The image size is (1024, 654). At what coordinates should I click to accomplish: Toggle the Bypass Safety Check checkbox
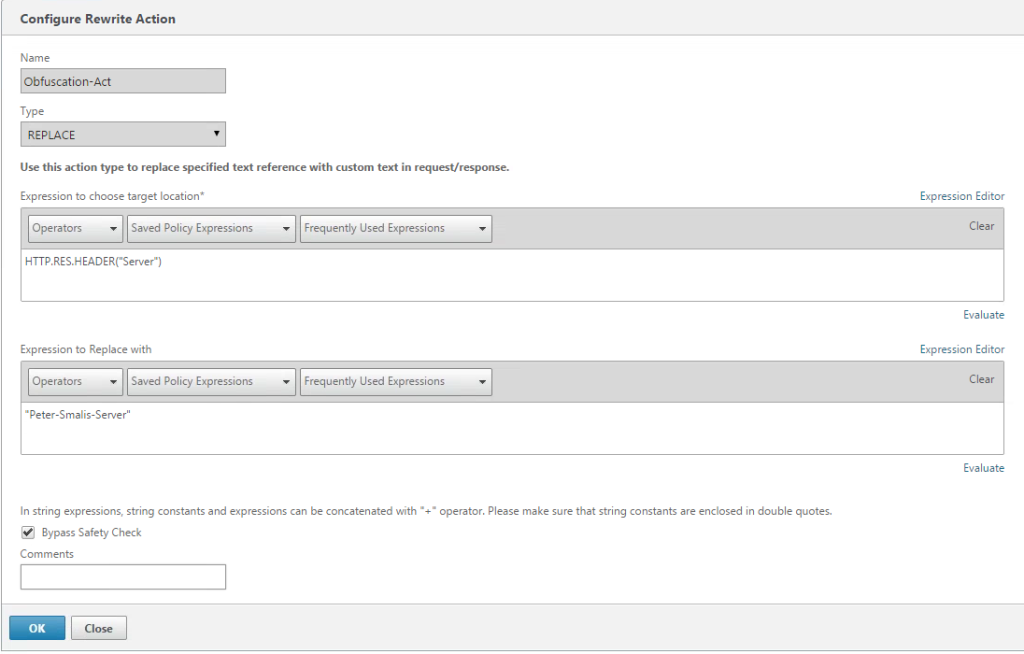tap(28, 532)
